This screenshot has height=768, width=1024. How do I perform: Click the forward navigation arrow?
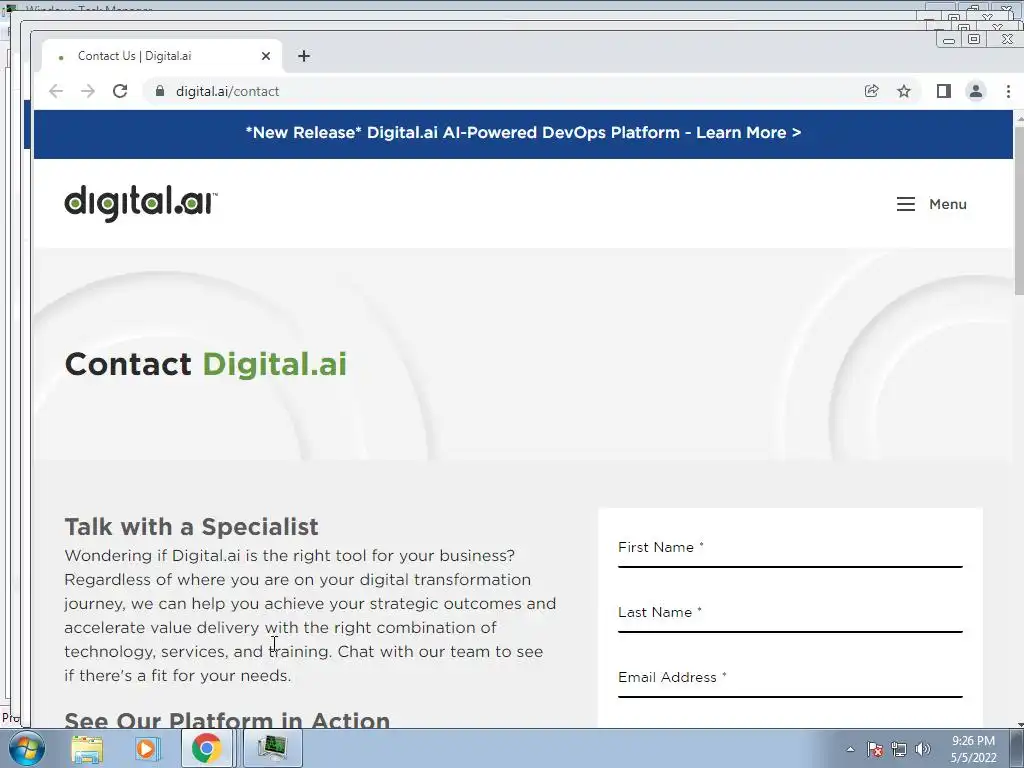pos(88,91)
